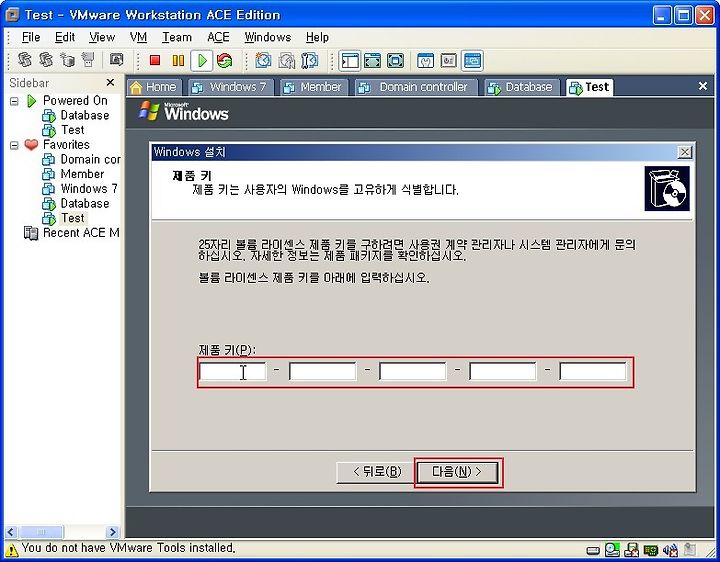720x562 pixels.
Task: Open the Edit menu
Action: coord(65,37)
